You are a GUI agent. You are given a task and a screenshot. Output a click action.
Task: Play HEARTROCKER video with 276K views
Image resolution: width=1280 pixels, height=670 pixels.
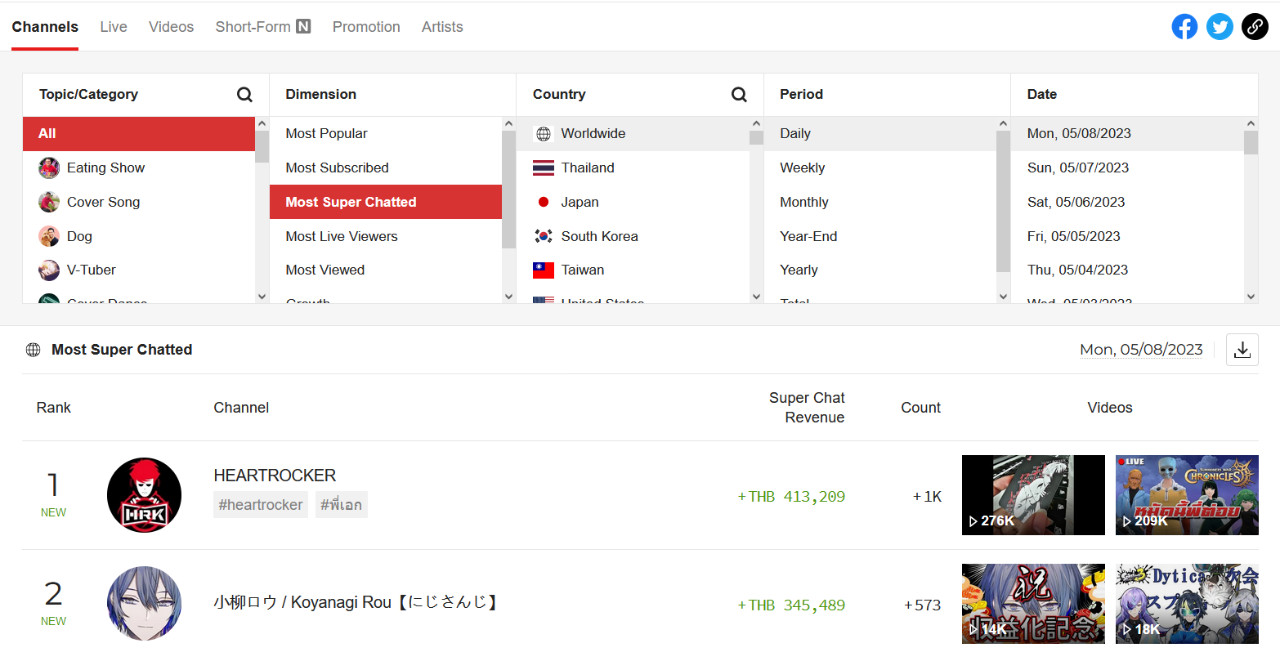tap(1033, 495)
